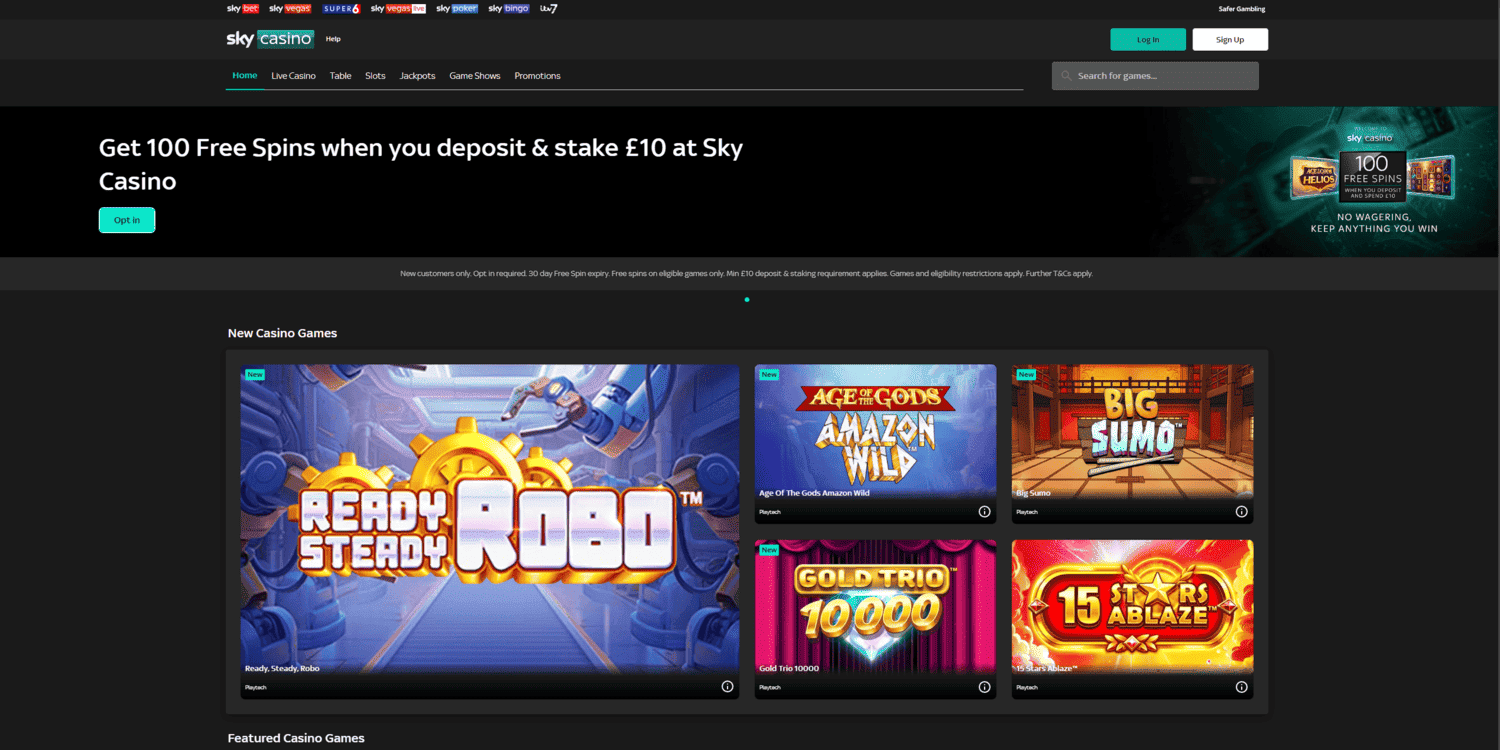The image size is (1500, 750).
Task: Open the Promotions tab
Action: [x=537, y=76]
